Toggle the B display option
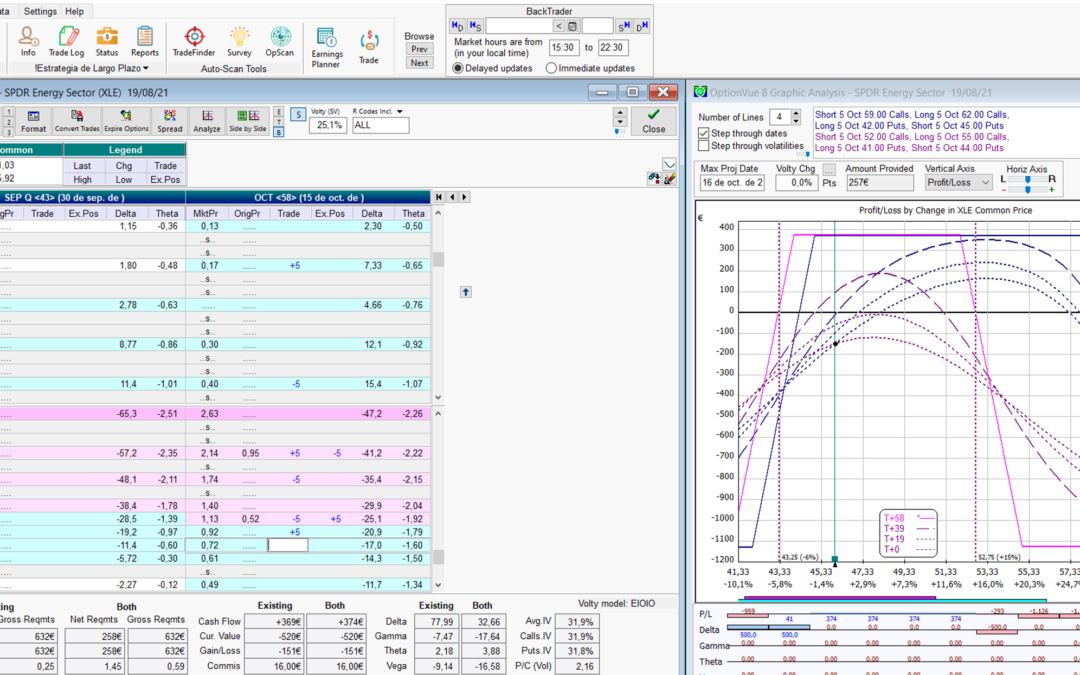Screen dimensions: 1080x675 pos(278,132)
